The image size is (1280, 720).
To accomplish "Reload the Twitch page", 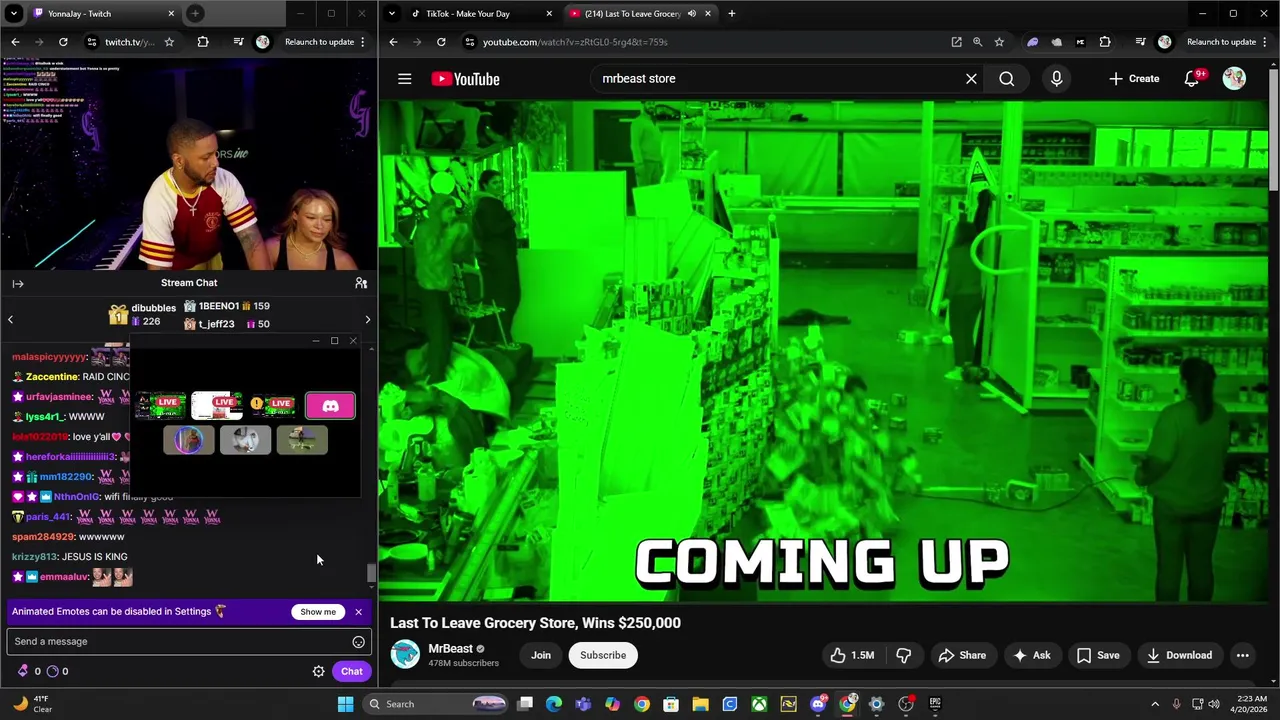I will tap(63, 42).
